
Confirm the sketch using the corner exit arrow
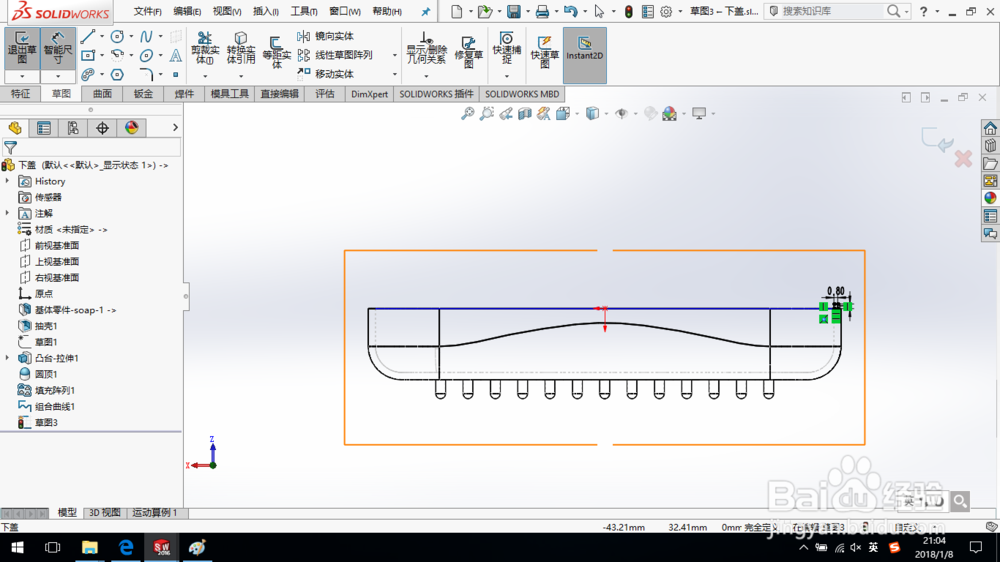click(937, 140)
